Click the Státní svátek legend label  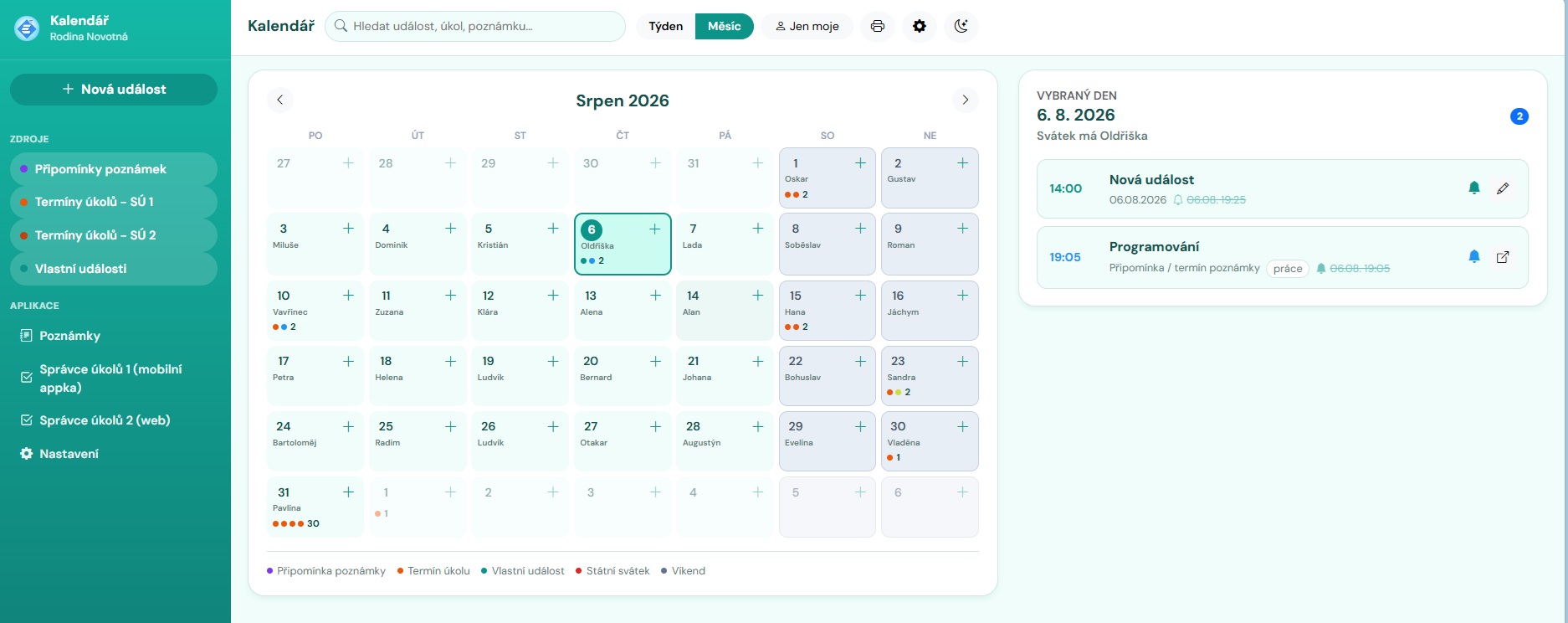point(617,571)
